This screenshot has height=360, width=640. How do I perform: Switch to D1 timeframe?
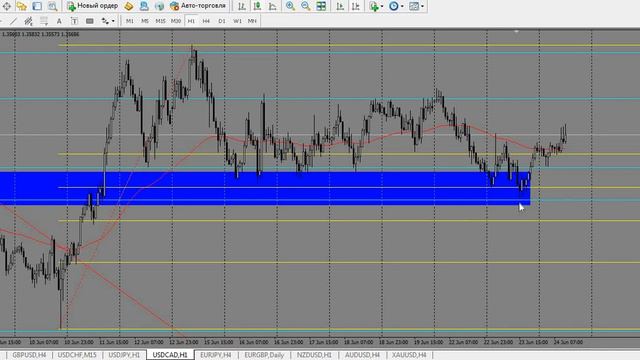coord(222,21)
